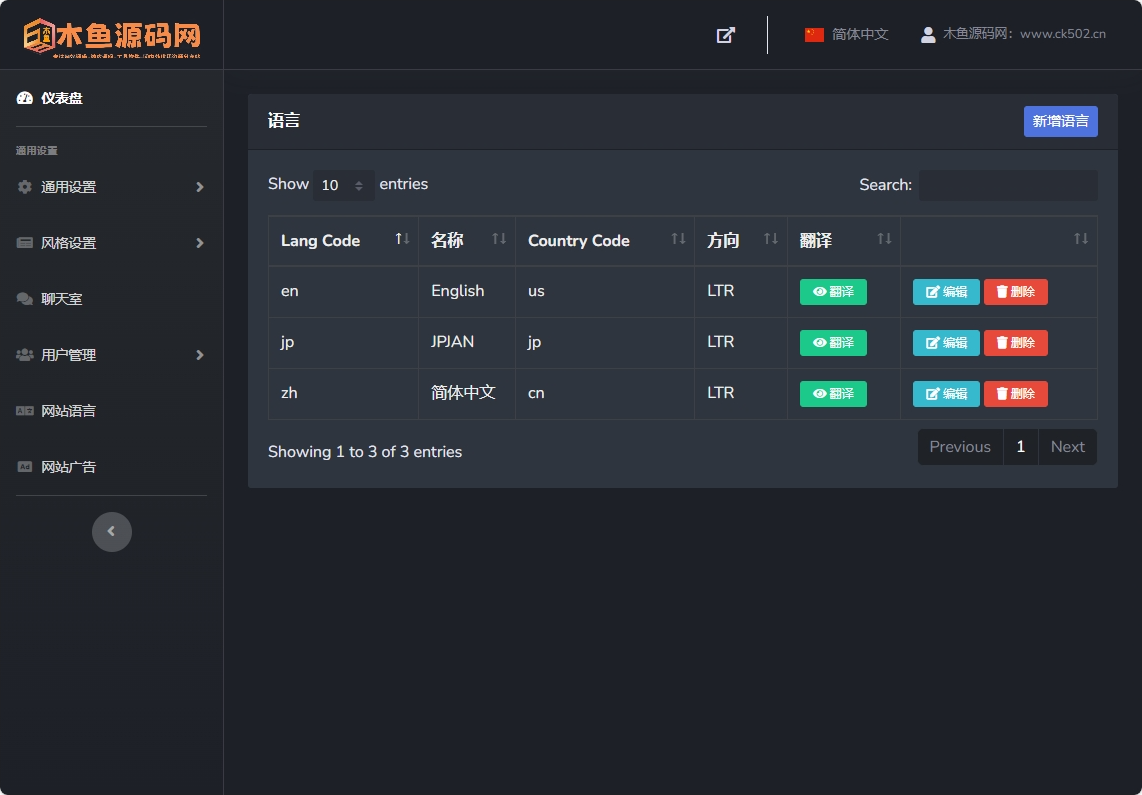Click the 语言 panel heading

tap(284, 121)
